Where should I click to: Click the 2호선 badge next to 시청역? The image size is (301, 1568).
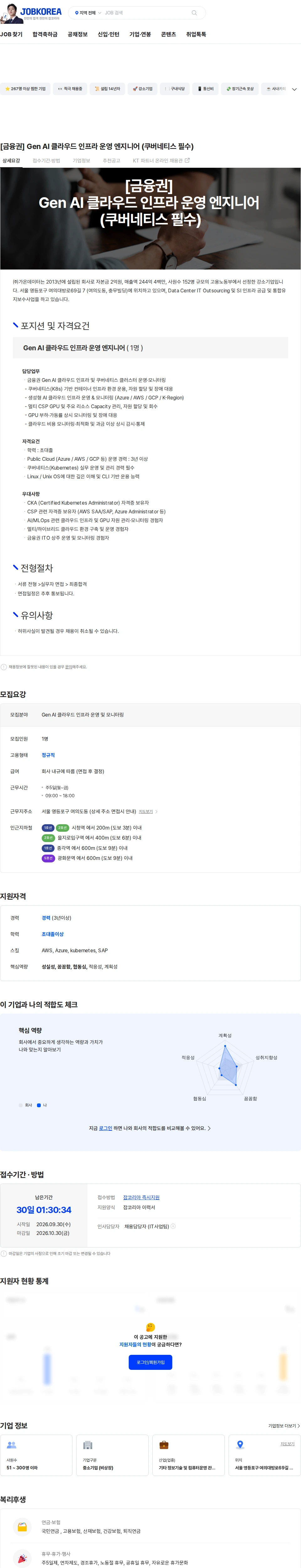tap(62, 828)
